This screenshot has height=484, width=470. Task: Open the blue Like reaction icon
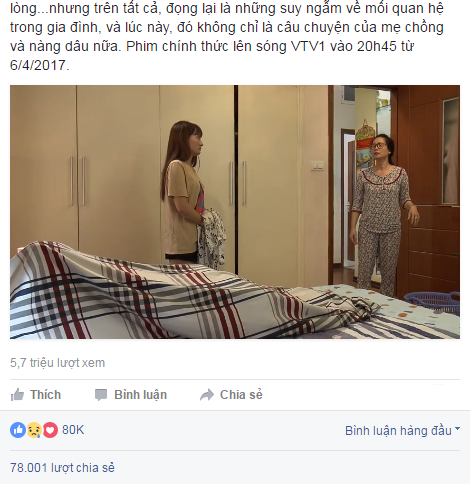[18, 430]
